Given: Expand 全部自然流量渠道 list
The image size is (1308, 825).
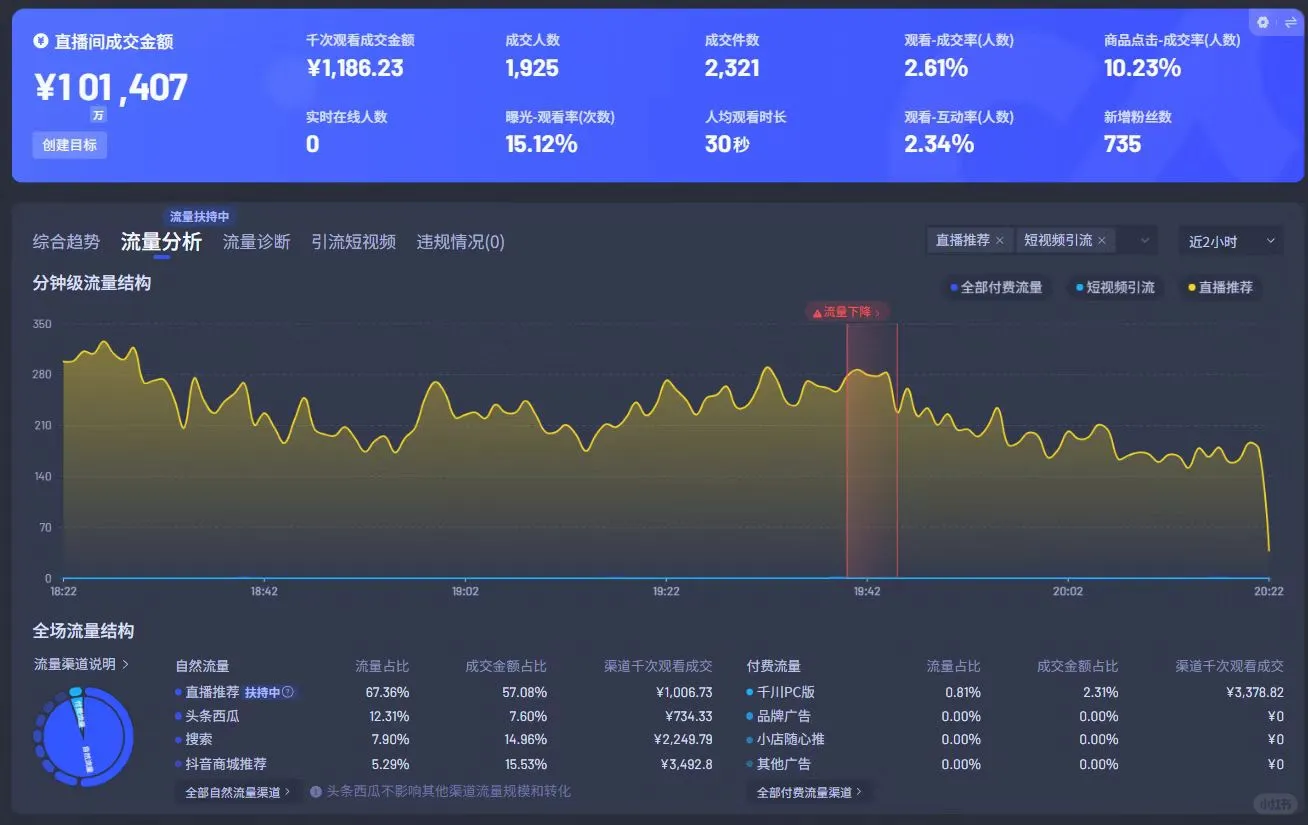Looking at the screenshot, I should [238, 791].
